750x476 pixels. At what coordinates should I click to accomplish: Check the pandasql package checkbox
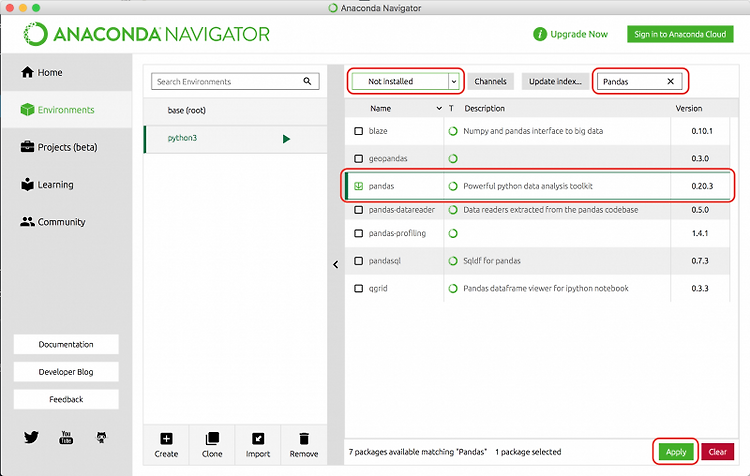click(358, 261)
